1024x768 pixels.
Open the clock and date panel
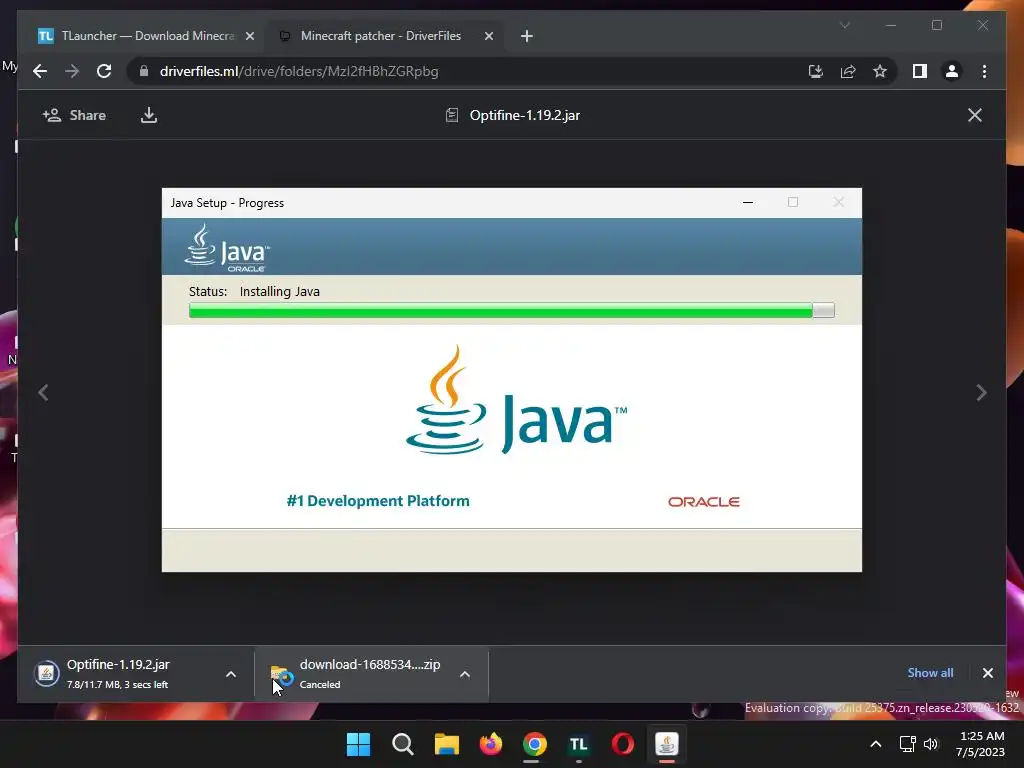point(981,744)
